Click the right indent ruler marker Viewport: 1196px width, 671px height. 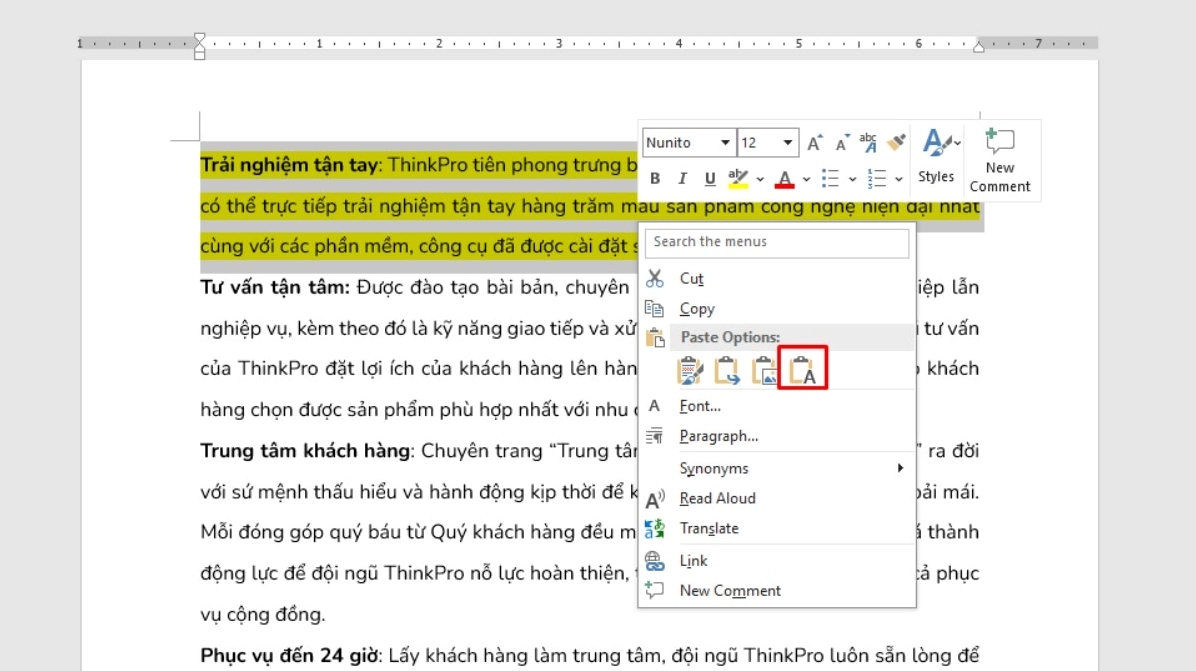tap(979, 47)
